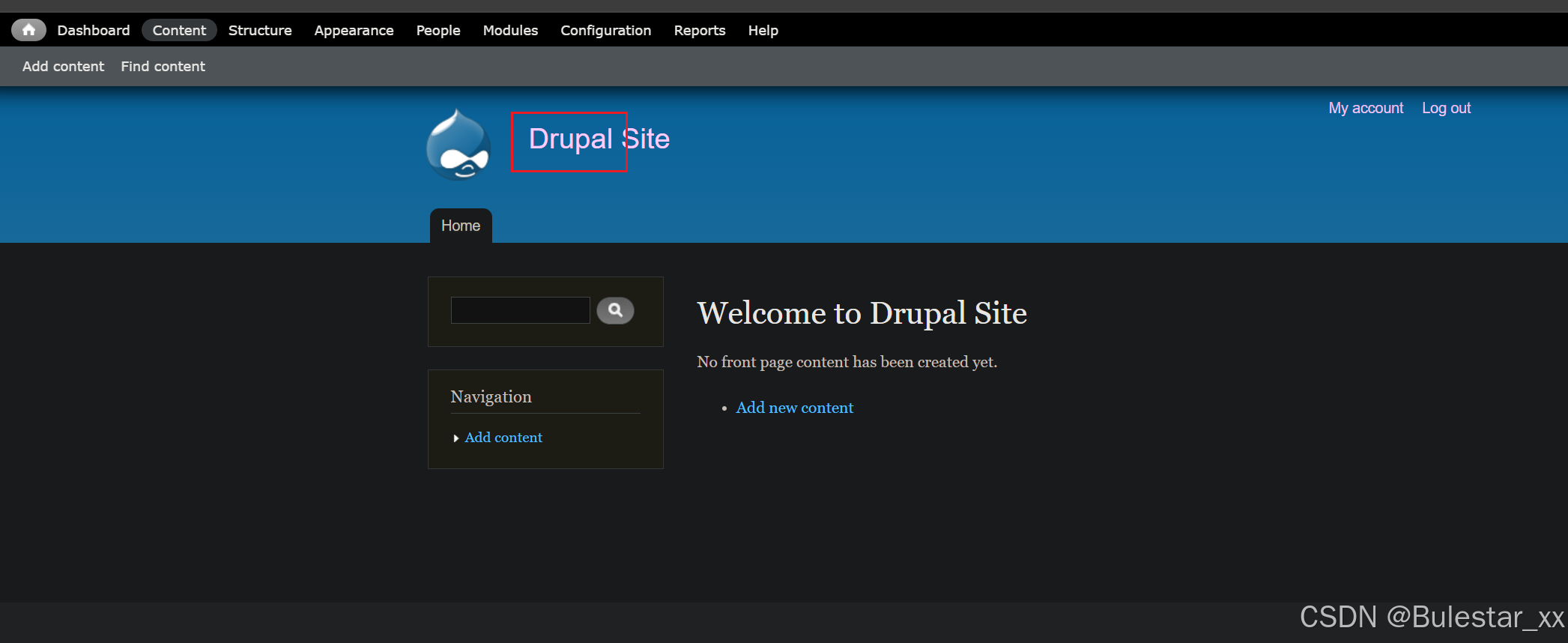This screenshot has height=643, width=1568.
Task: Open the Modules admin menu
Action: tap(510, 30)
